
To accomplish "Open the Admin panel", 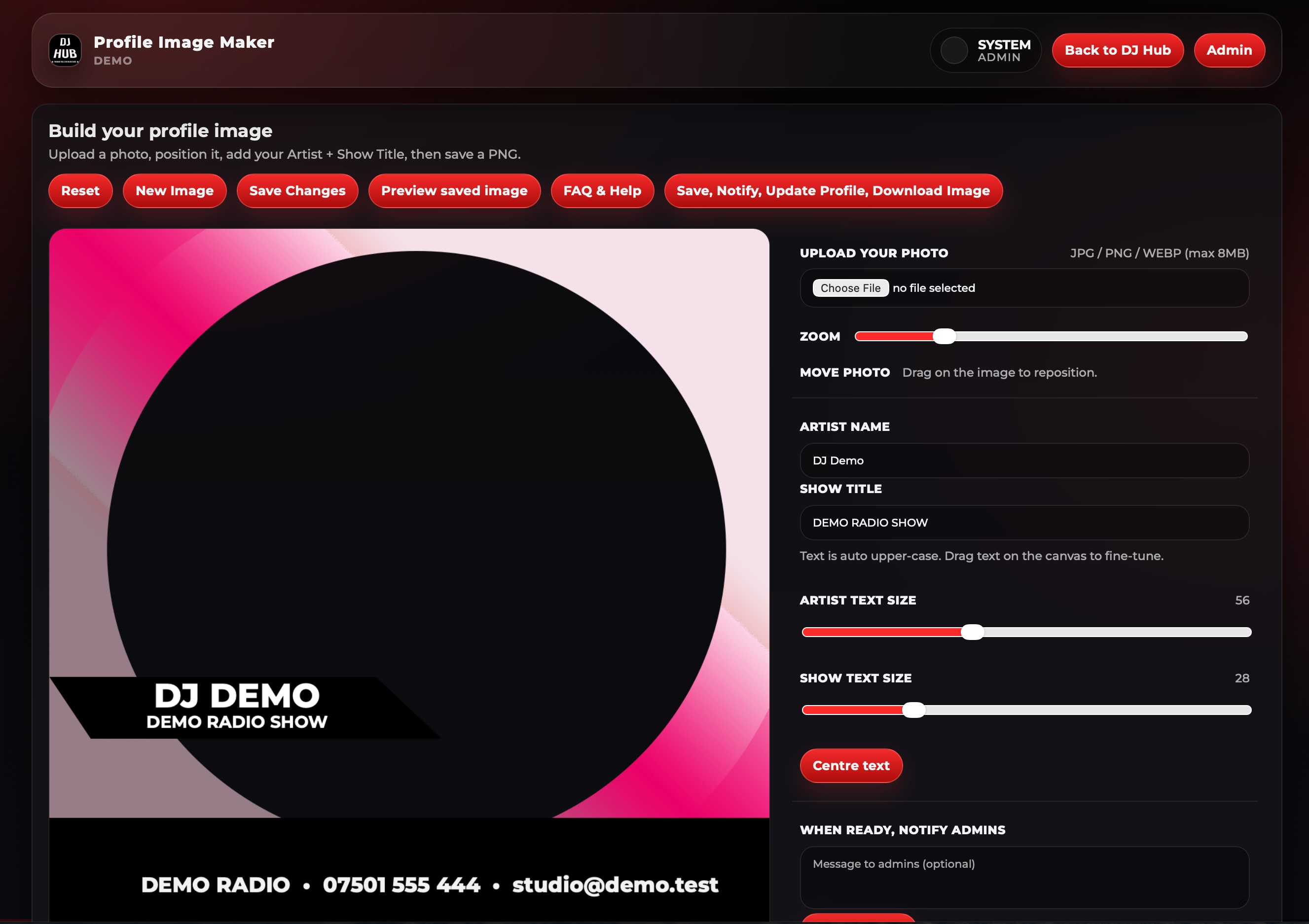I will click(x=1229, y=50).
